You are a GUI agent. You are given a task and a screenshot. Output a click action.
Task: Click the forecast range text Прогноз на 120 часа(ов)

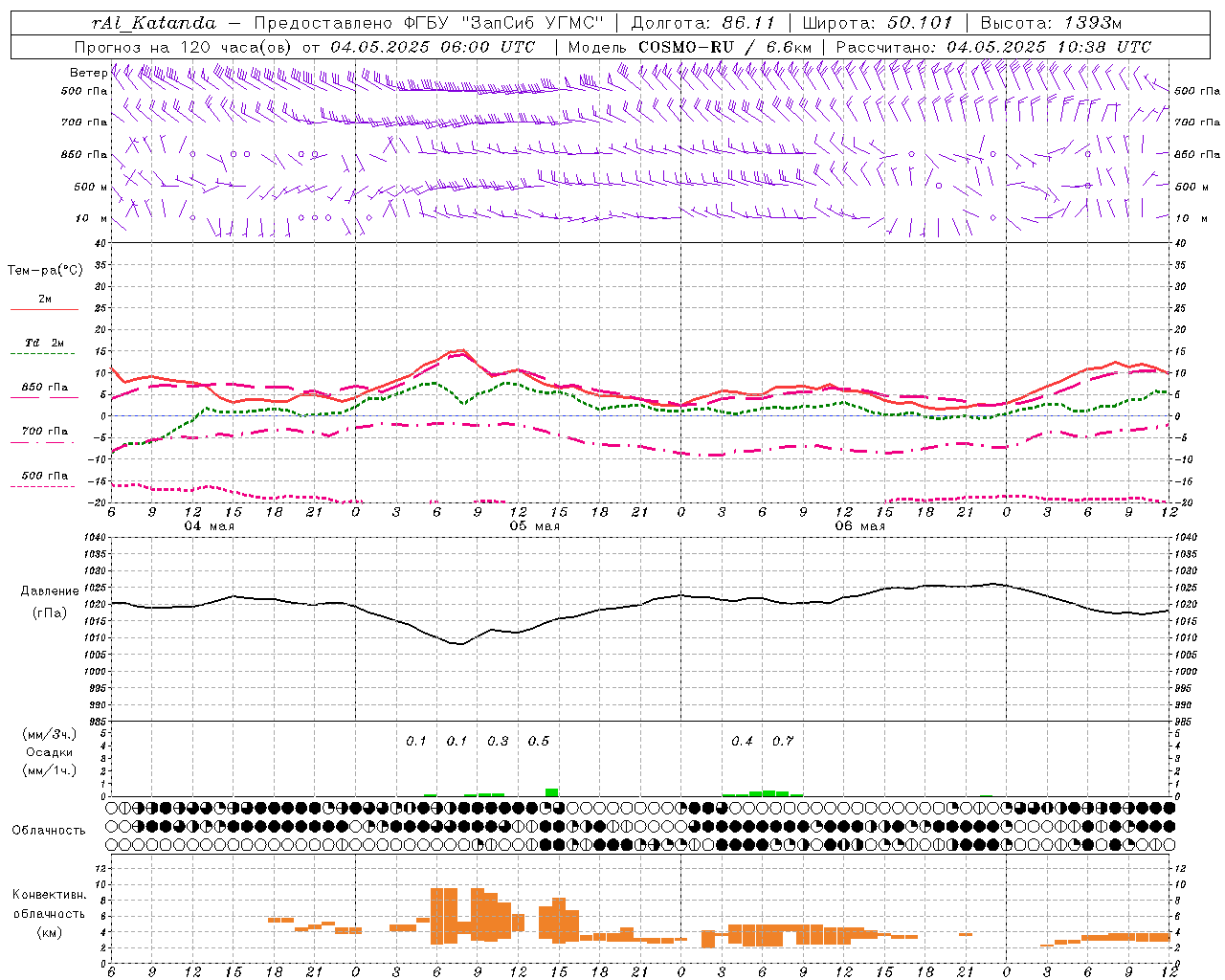(x=184, y=47)
